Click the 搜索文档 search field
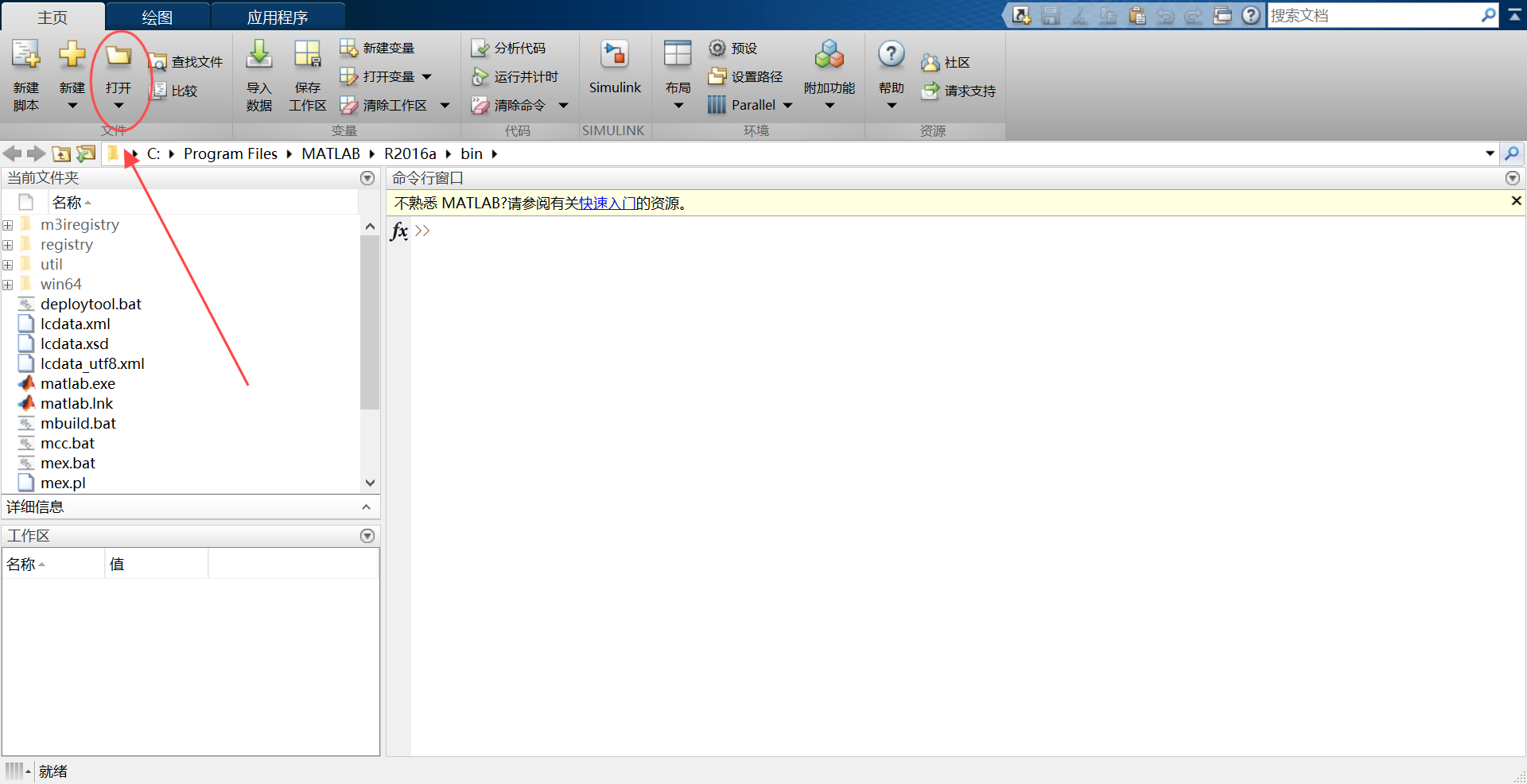This screenshot has height=784, width=1527. [x=1374, y=15]
